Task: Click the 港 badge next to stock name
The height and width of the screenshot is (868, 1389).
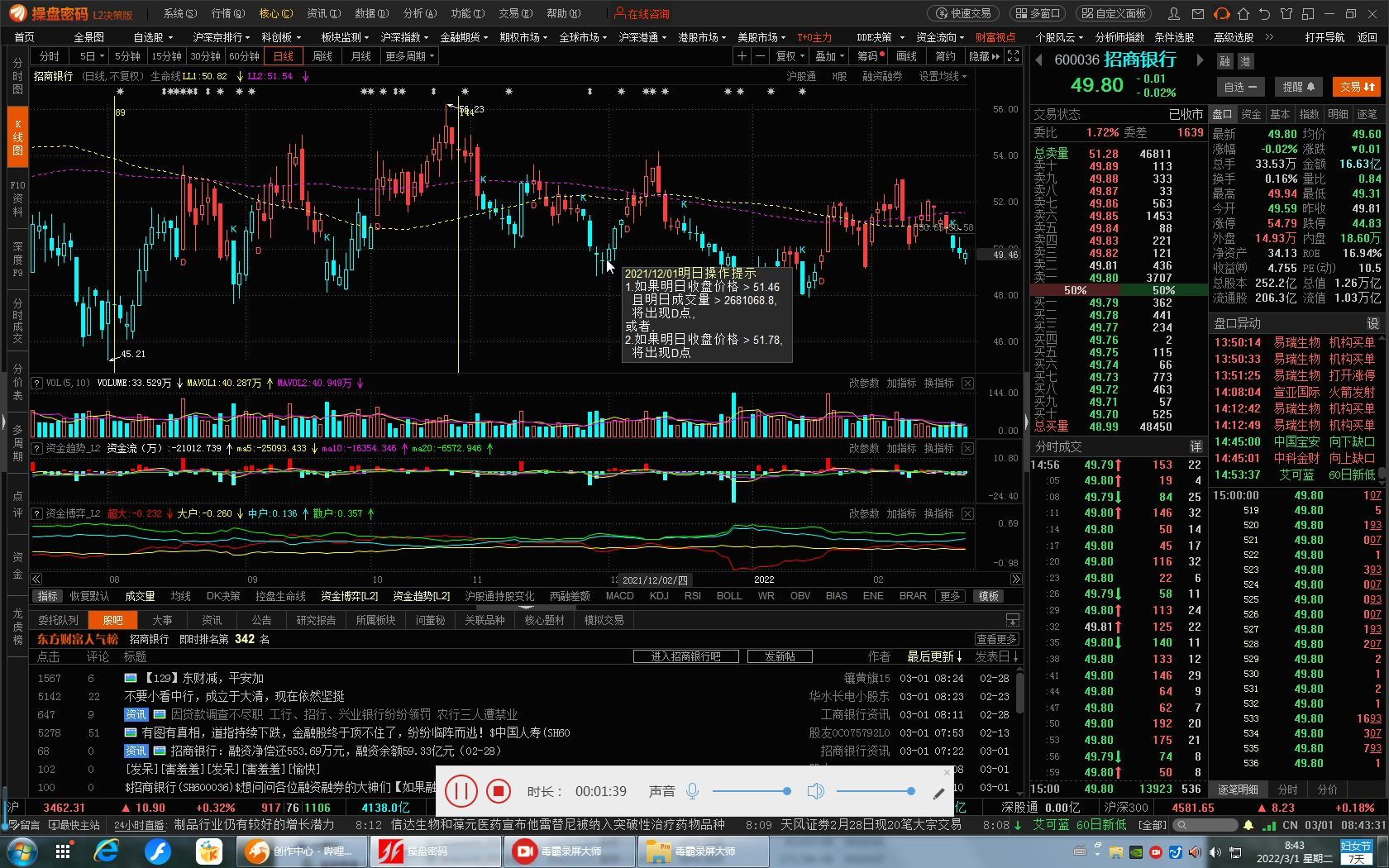Action: tap(1245, 61)
